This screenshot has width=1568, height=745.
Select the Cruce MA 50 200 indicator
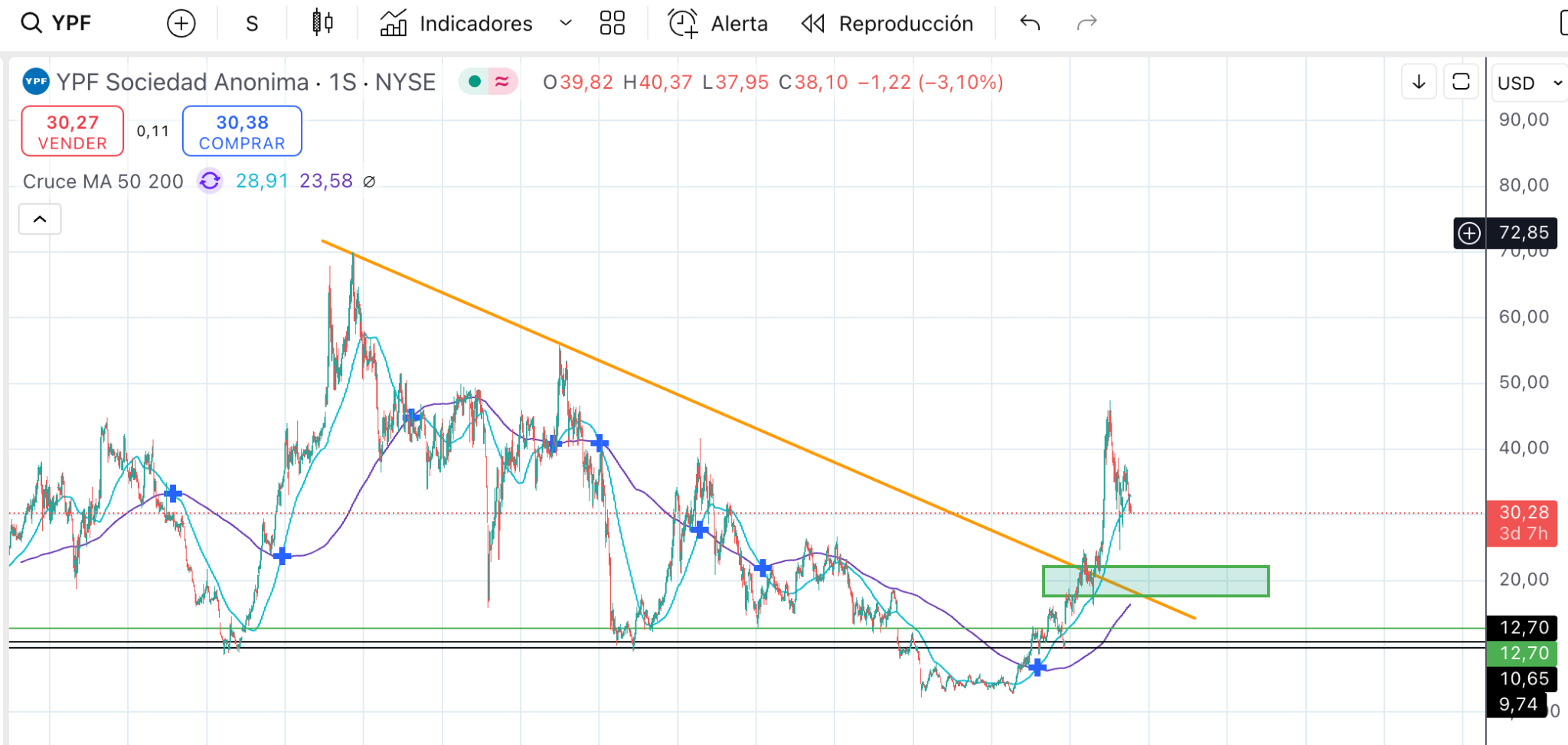[103, 181]
